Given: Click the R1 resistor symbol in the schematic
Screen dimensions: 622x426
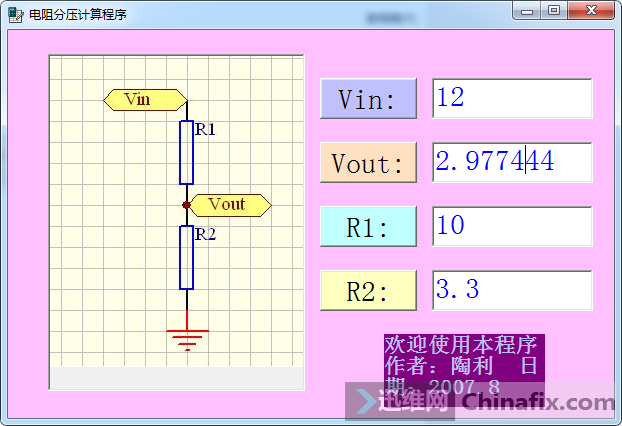Looking at the screenshot, I should (186, 152).
